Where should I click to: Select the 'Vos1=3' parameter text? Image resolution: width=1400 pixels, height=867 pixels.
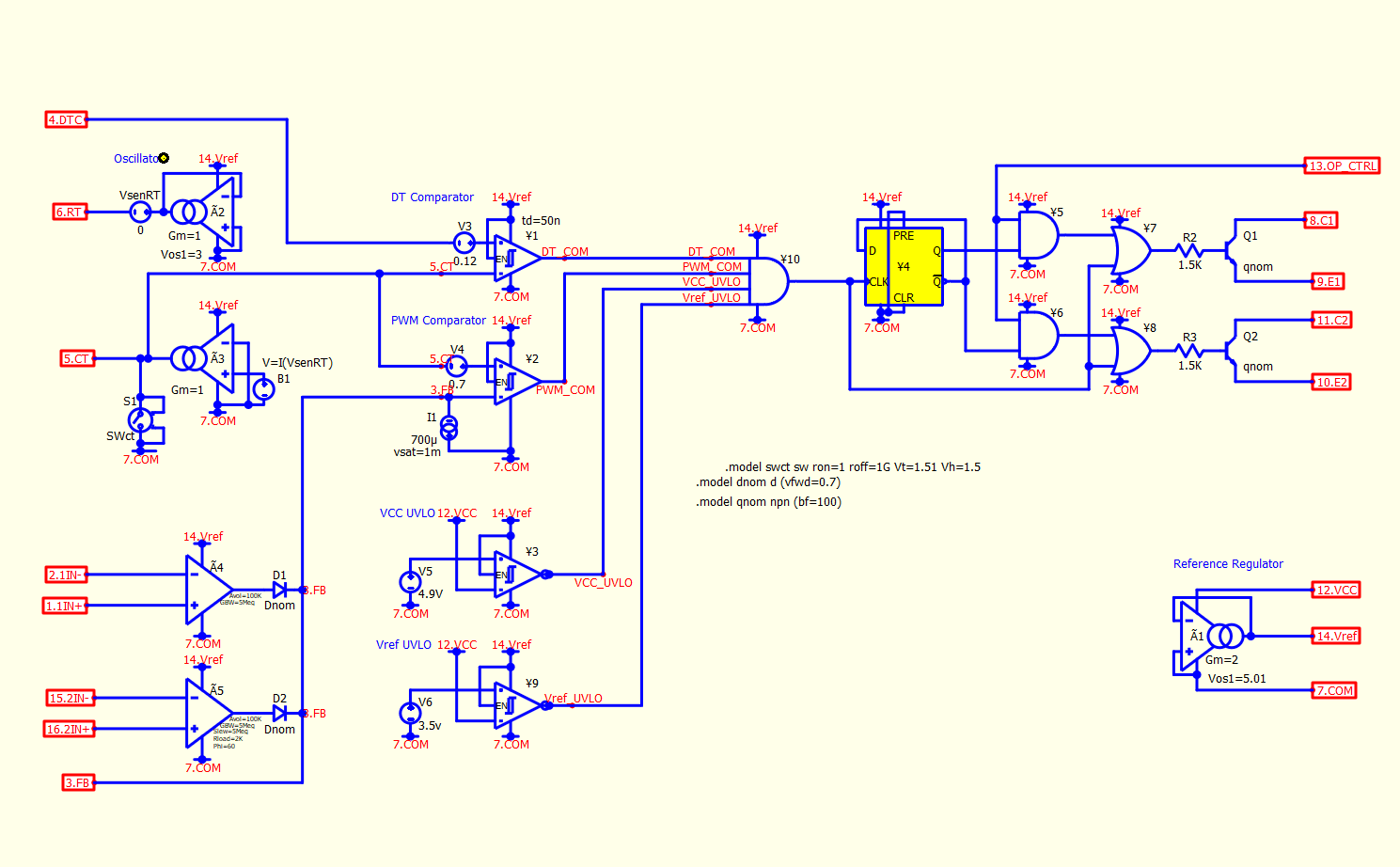pyautogui.click(x=181, y=254)
